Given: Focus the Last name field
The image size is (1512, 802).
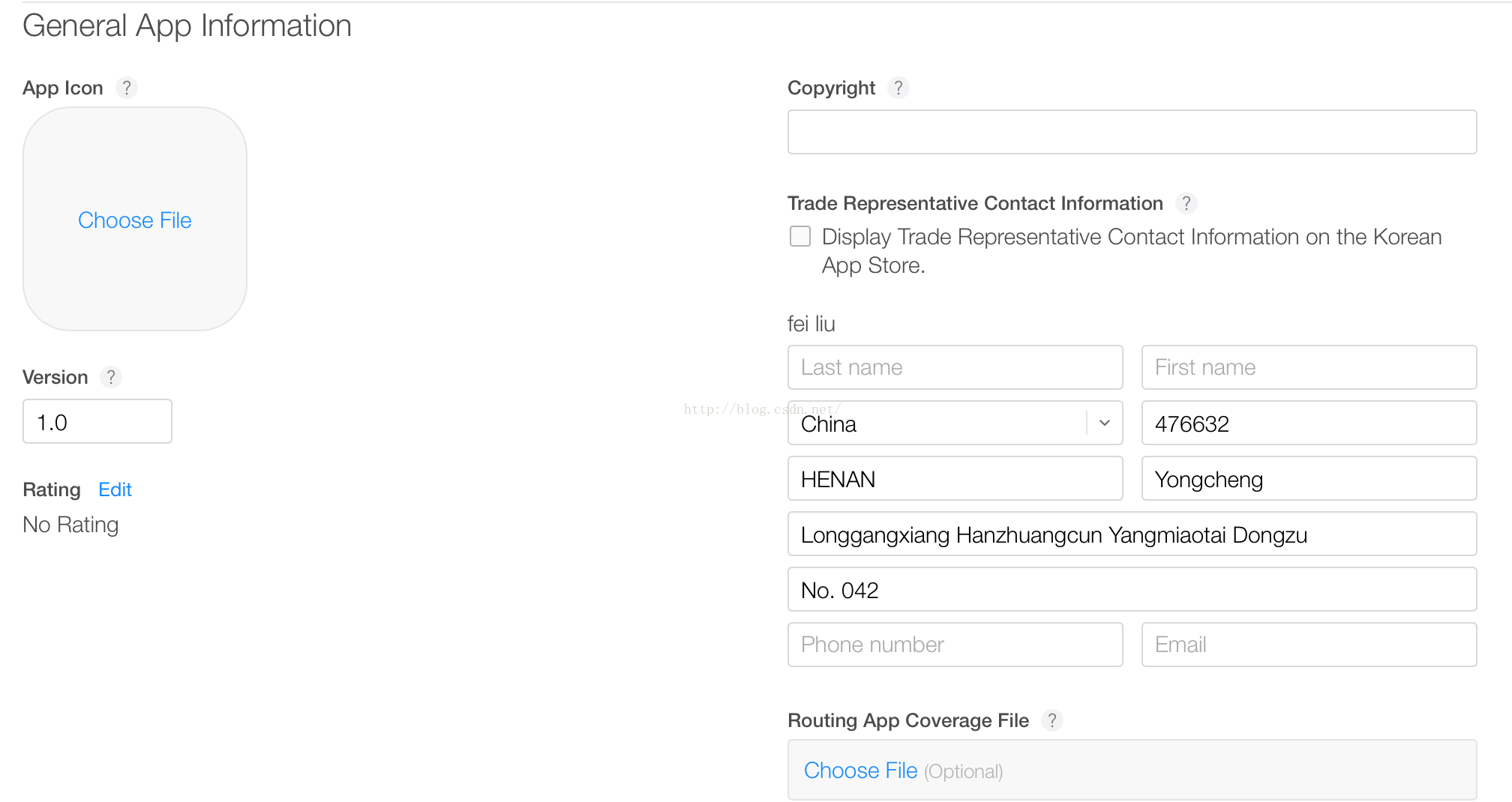Looking at the screenshot, I should click(x=955, y=367).
